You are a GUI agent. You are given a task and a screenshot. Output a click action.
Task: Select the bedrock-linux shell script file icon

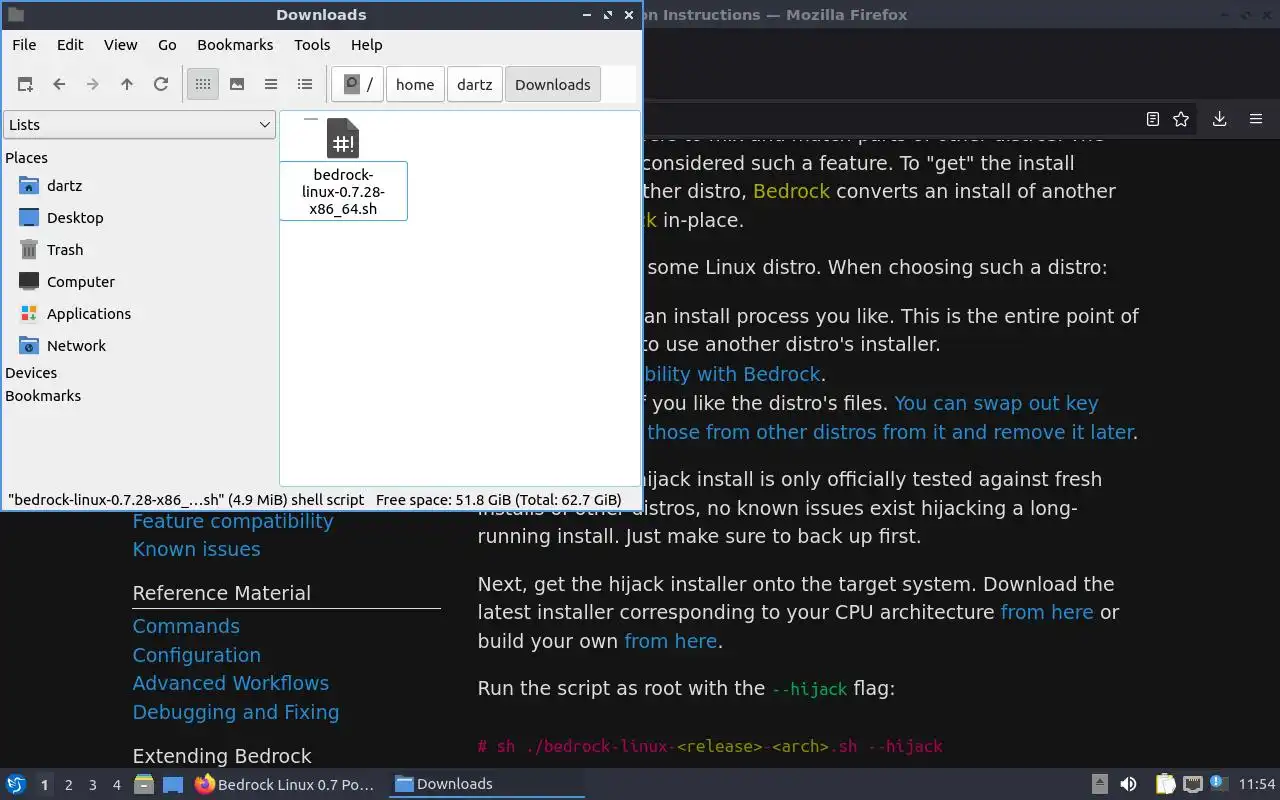click(343, 138)
